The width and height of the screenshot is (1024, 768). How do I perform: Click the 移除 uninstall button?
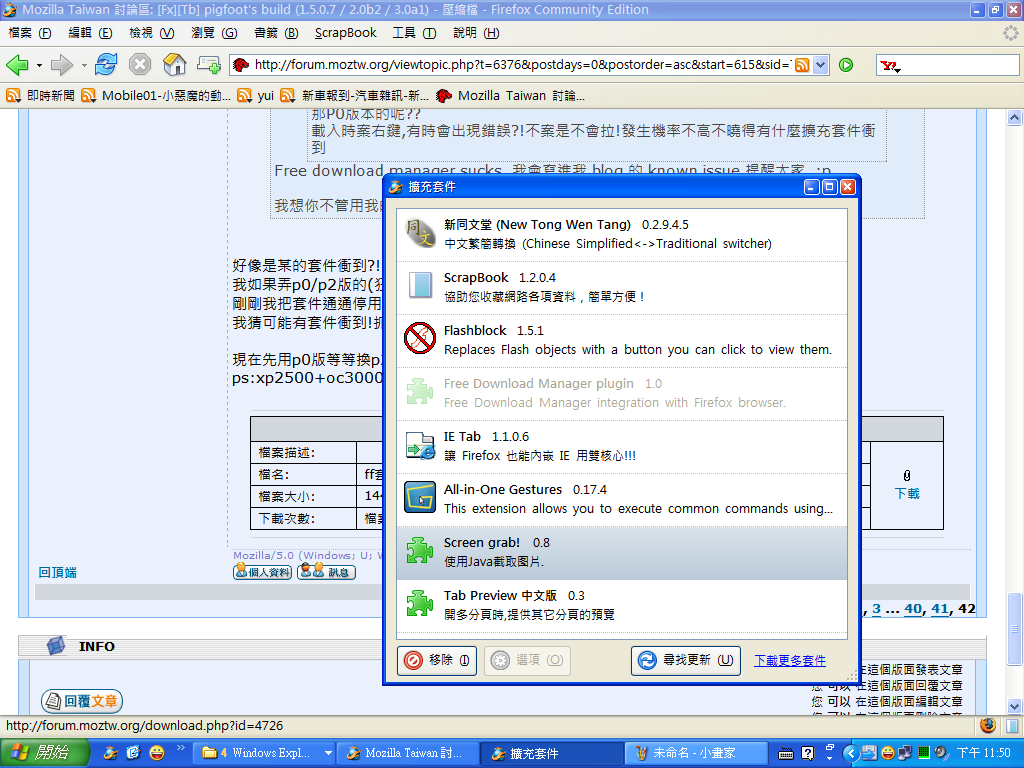tap(437, 660)
